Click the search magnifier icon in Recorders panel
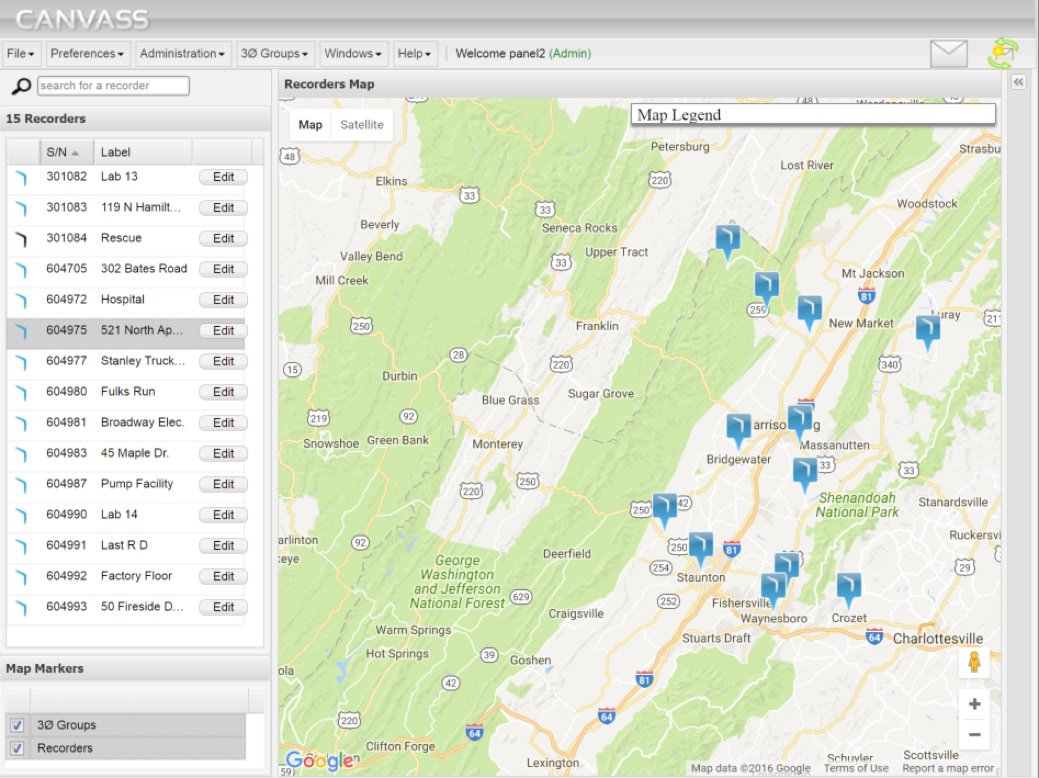 coord(18,85)
